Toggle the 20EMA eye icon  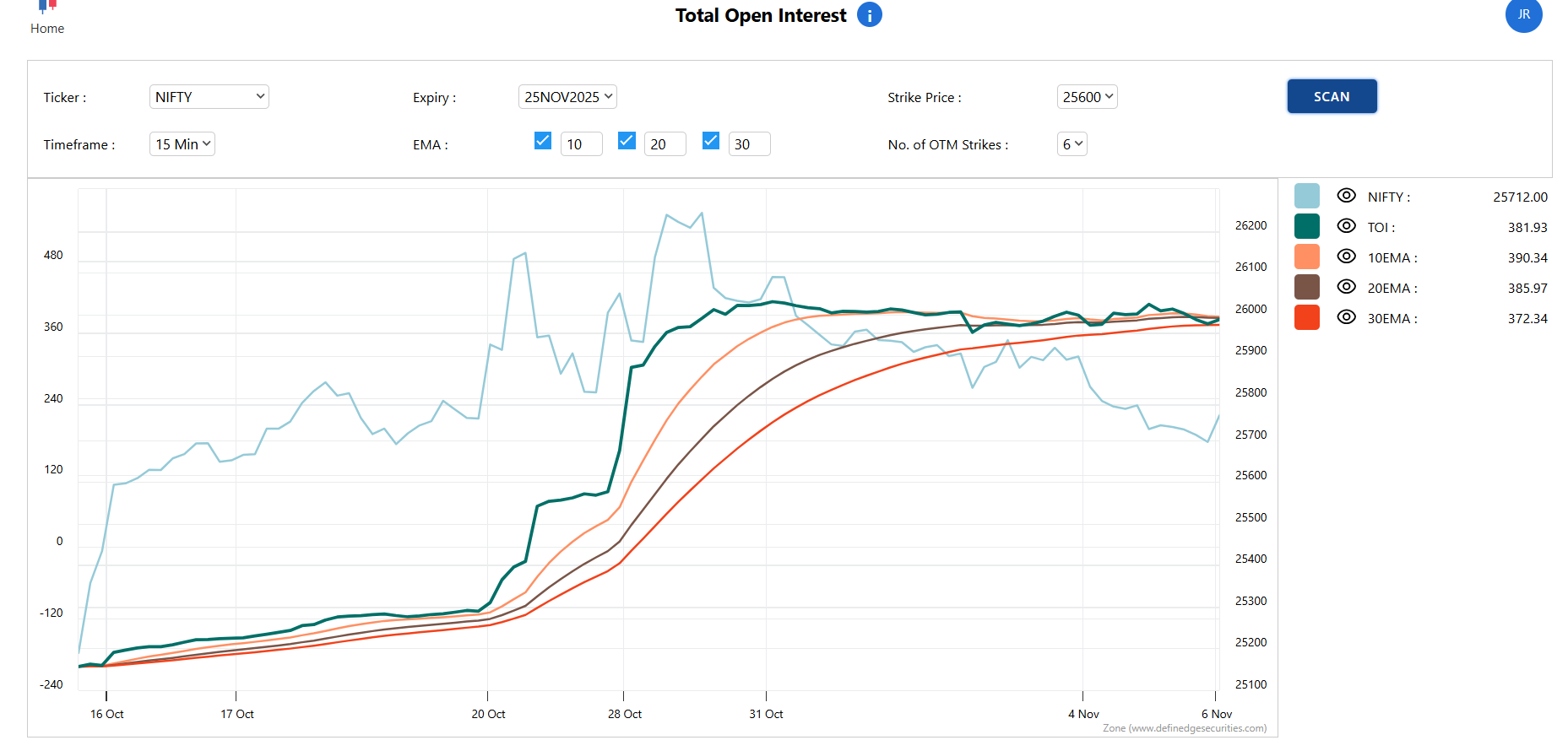pos(1346,287)
